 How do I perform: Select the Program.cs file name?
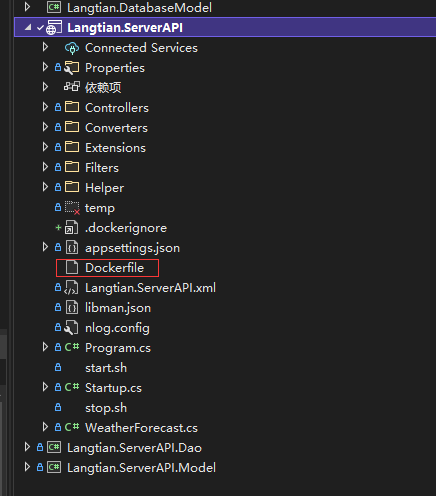[118, 348]
